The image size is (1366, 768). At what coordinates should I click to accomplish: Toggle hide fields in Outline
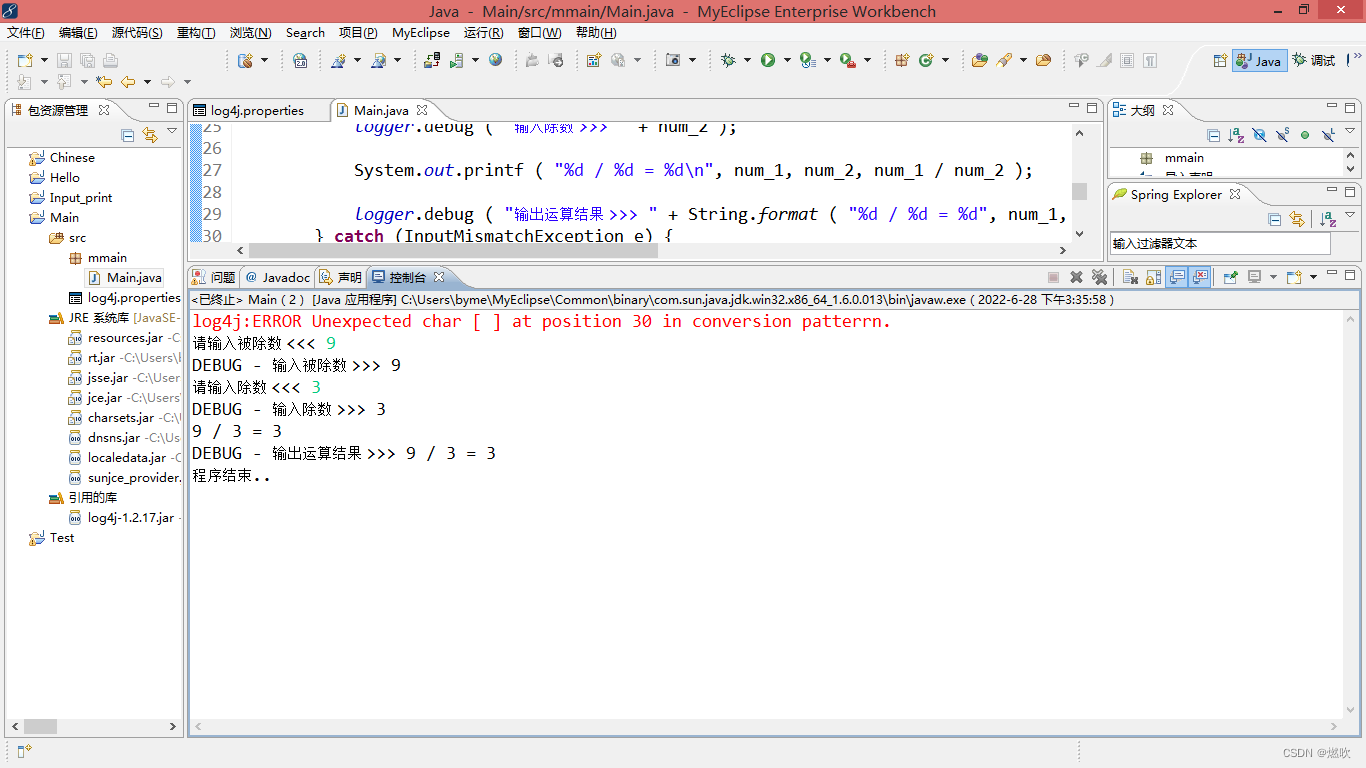click(1259, 135)
